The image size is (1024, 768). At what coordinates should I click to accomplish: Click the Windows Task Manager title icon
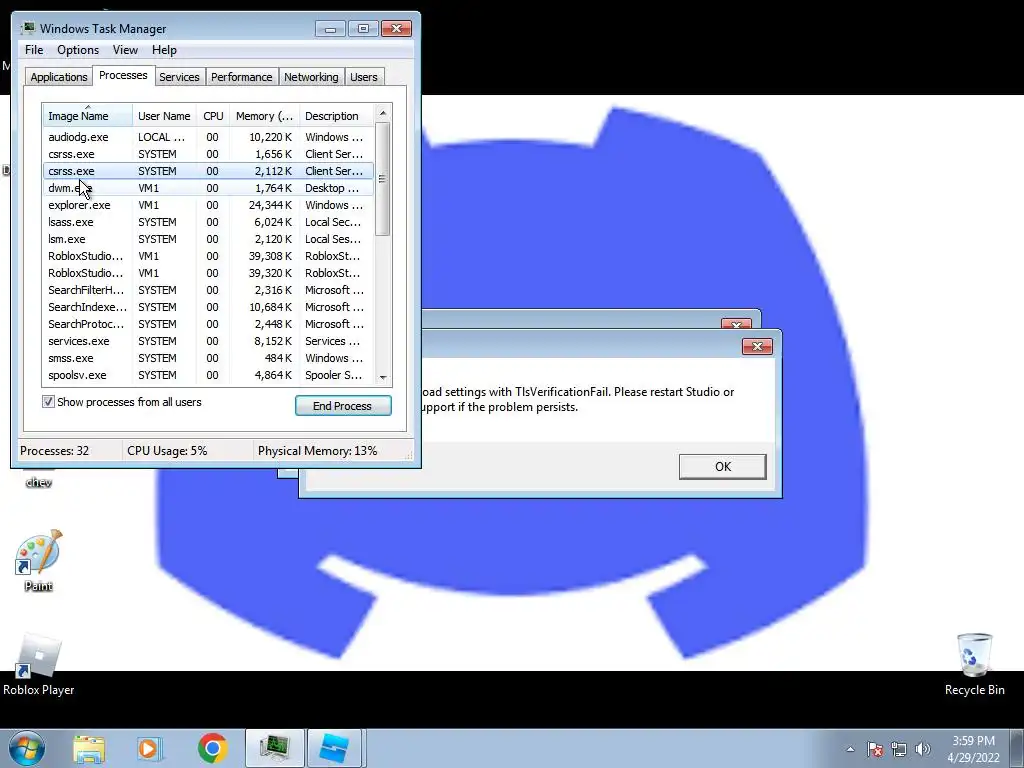tap(28, 28)
